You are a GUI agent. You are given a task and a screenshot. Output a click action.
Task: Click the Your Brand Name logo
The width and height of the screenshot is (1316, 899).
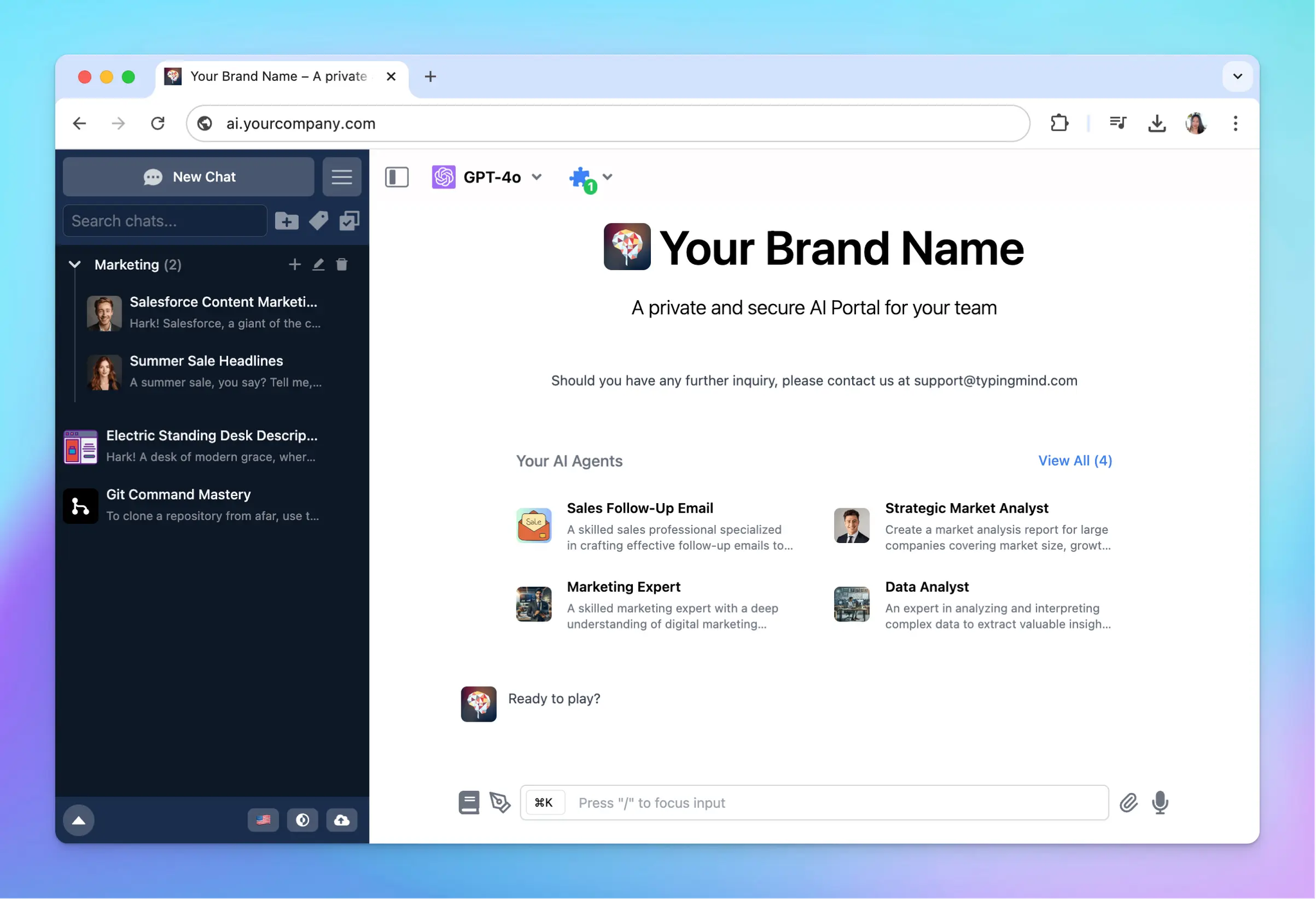click(627, 247)
